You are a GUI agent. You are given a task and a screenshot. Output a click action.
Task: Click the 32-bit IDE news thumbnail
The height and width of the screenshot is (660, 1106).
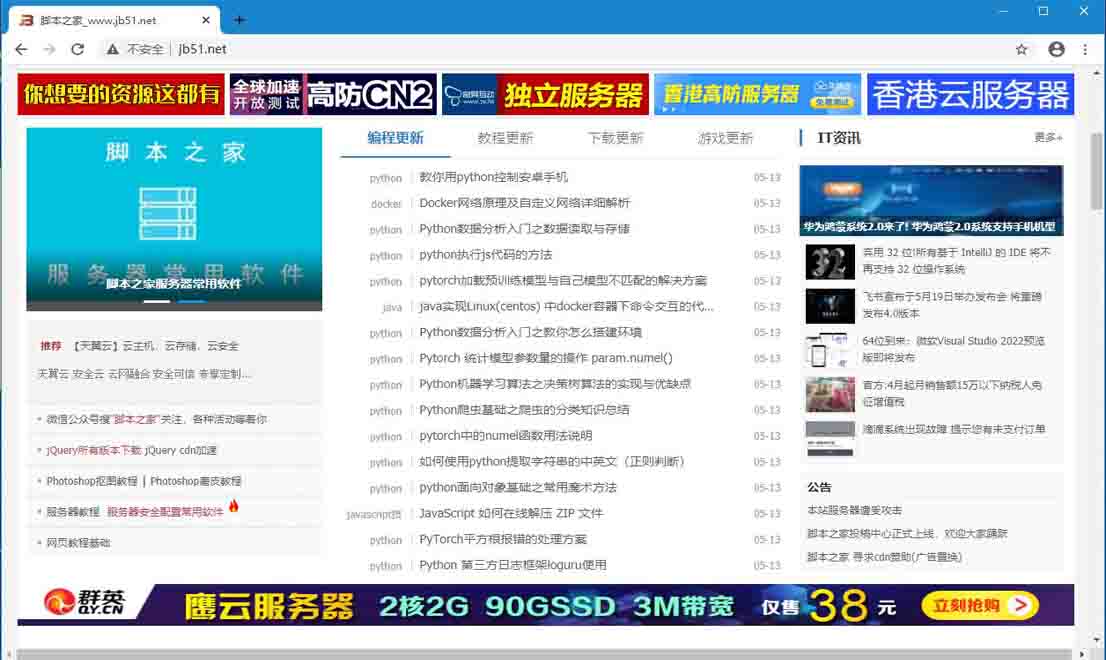pos(830,262)
